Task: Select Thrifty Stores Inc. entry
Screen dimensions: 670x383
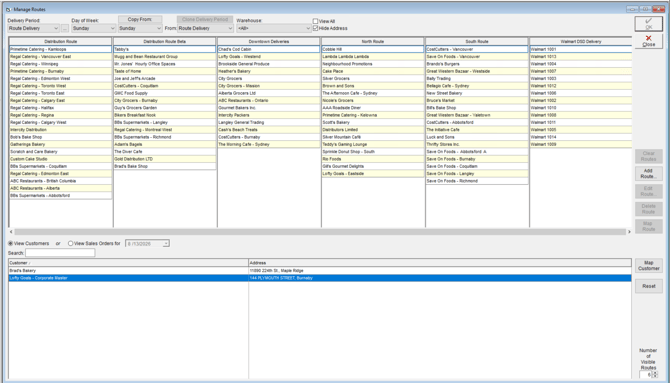Action: pos(477,144)
